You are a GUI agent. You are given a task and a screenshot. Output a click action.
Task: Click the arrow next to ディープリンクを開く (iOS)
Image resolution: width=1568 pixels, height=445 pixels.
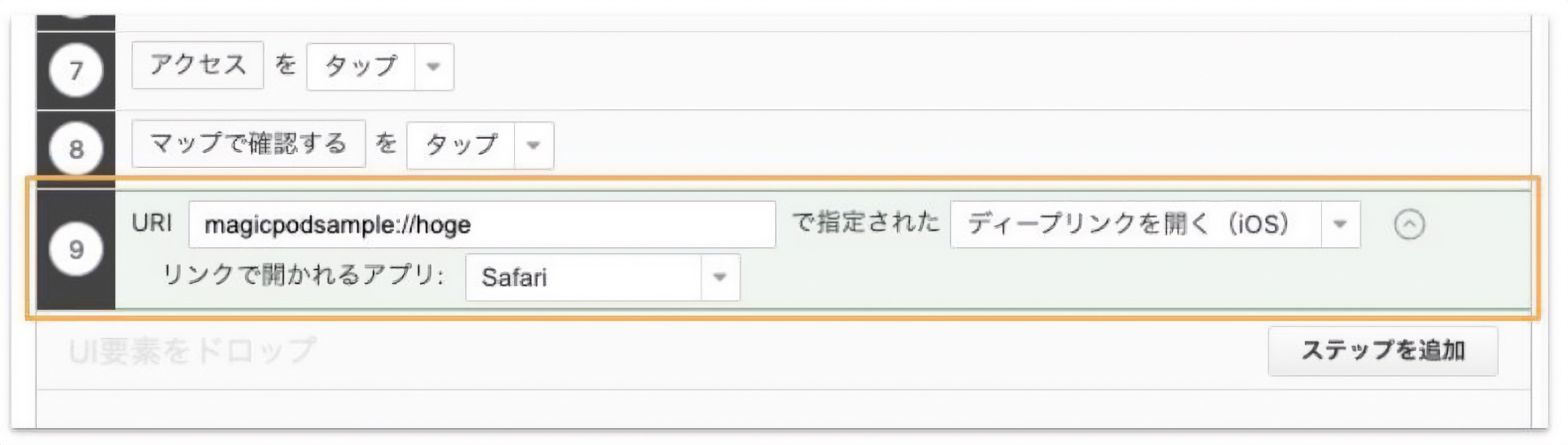[1340, 224]
